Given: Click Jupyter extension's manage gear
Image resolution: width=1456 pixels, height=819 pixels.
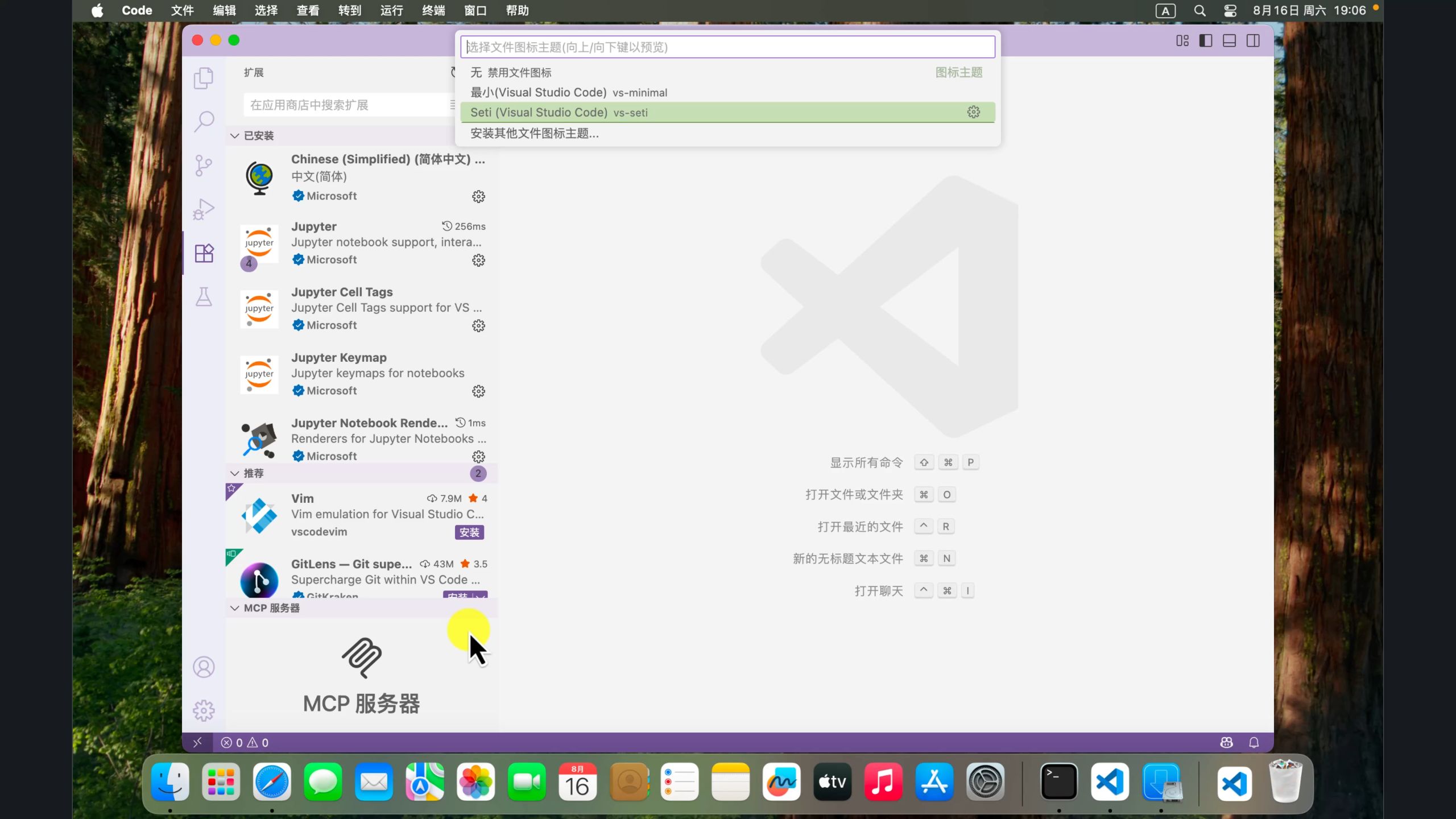Looking at the screenshot, I should click(478, 260).
